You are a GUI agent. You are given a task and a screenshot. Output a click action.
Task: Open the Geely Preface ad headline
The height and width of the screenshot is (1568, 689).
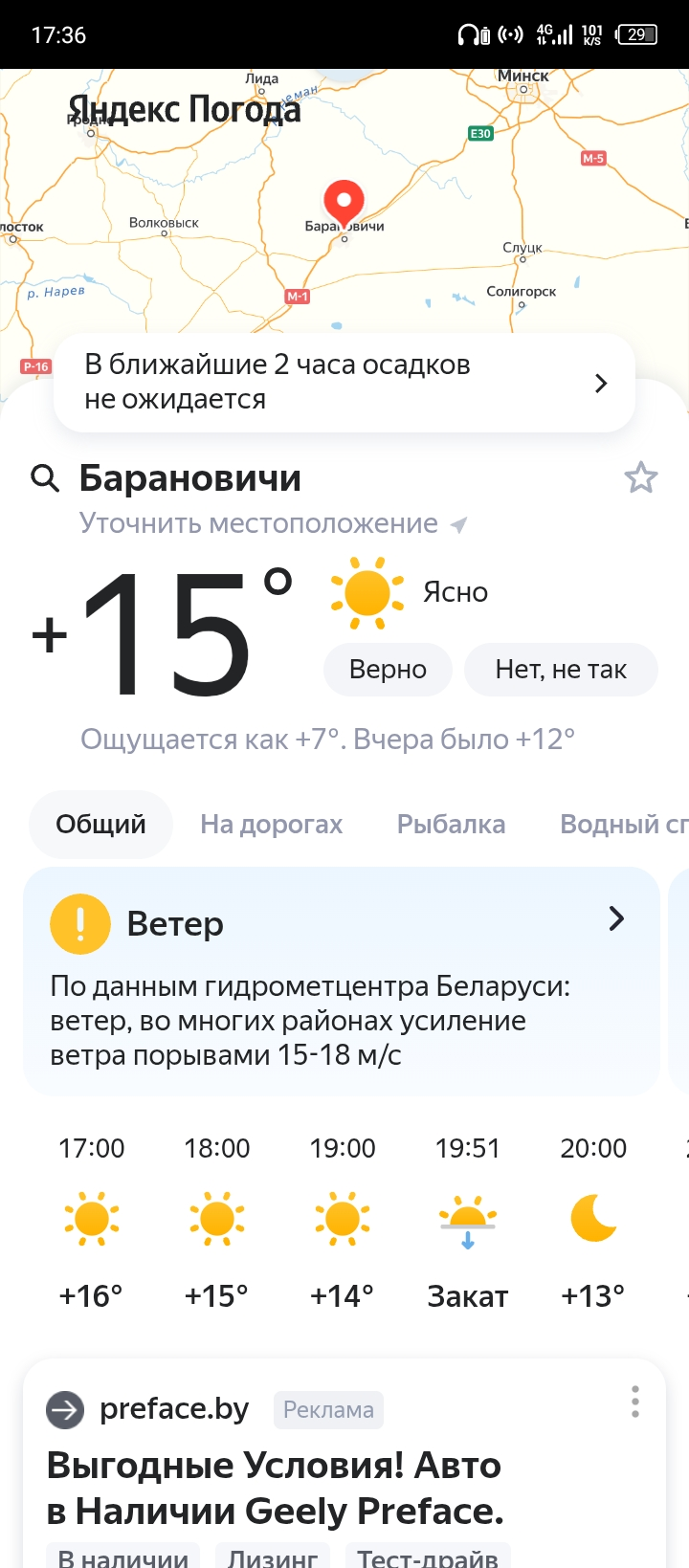tap(275, 1488)
